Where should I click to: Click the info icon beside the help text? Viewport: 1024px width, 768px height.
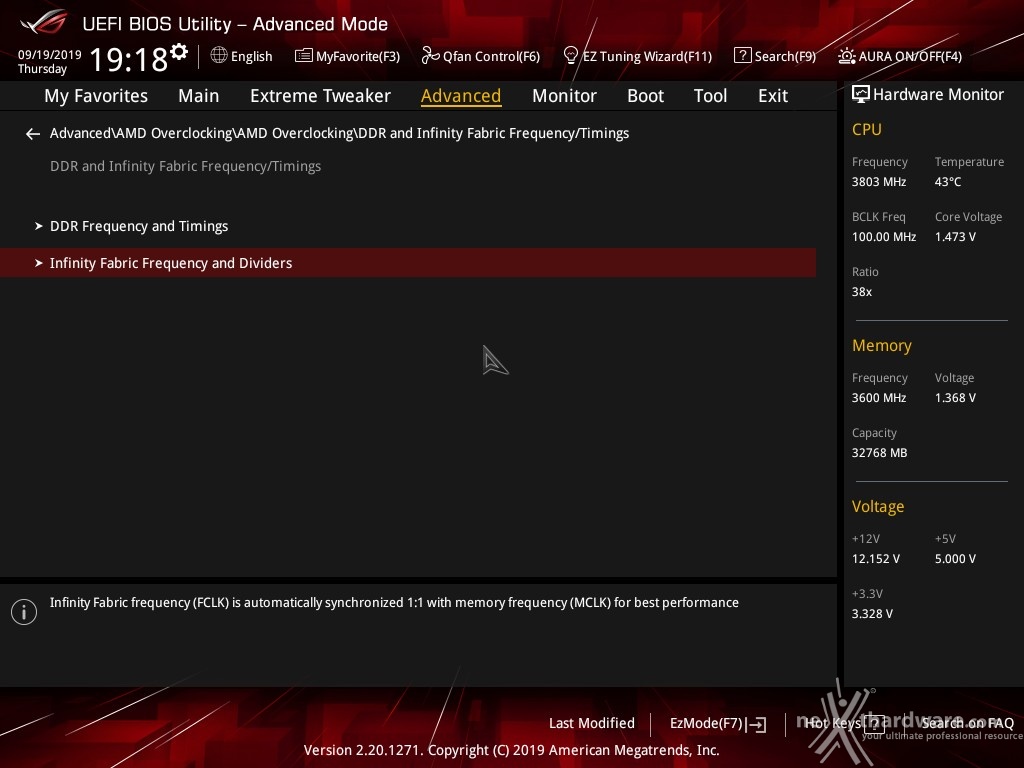click(24, 612)
